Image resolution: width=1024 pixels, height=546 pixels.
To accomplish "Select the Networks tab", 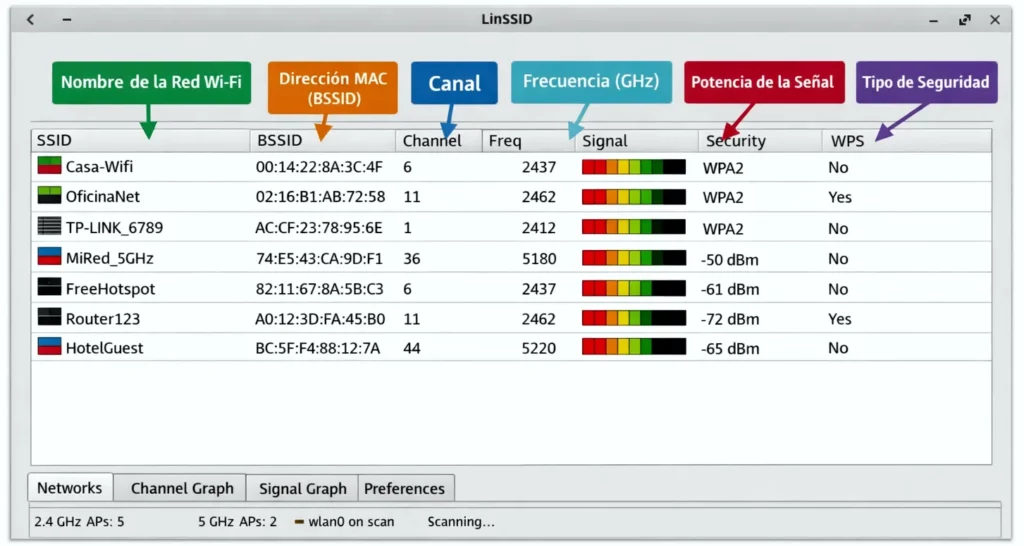I will point(69,488).
